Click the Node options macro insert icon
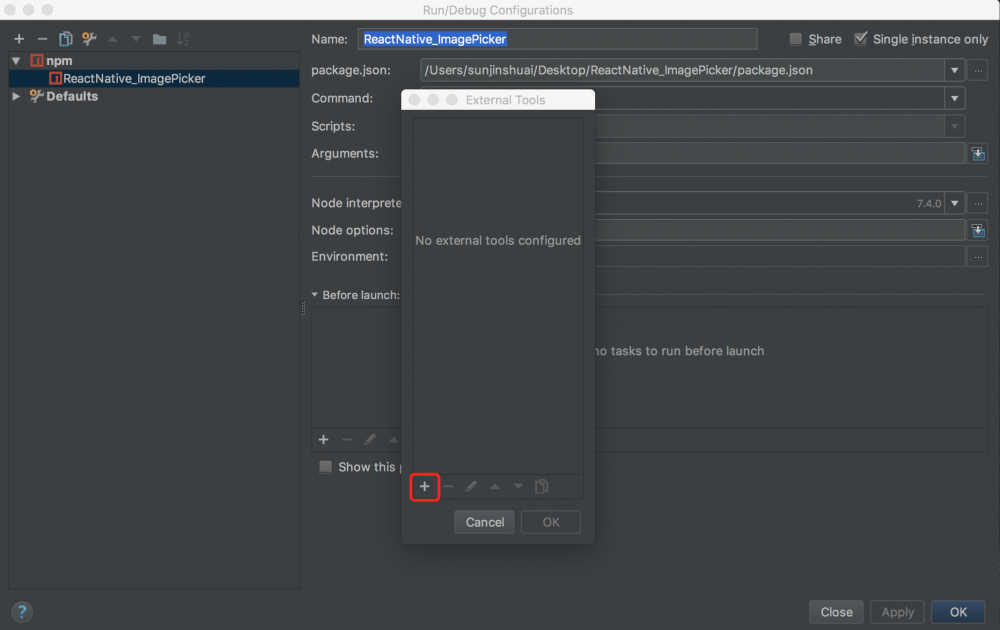This screenshot has height=630, width=1000. [979, 230]
